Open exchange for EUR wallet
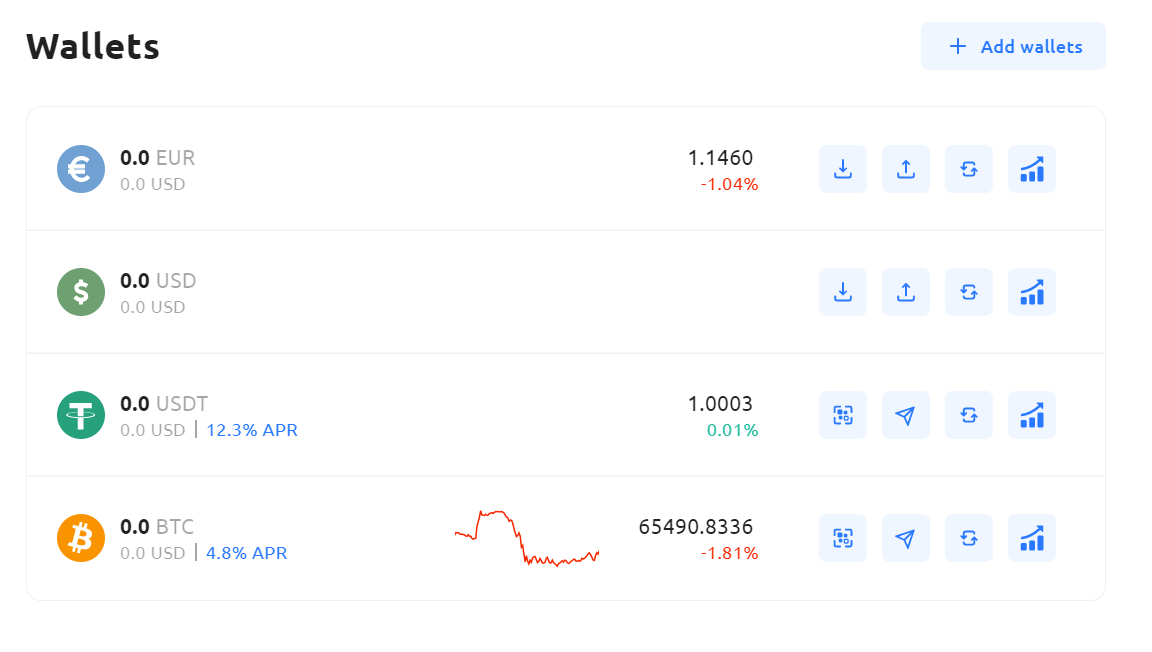 tap(969, 169)
